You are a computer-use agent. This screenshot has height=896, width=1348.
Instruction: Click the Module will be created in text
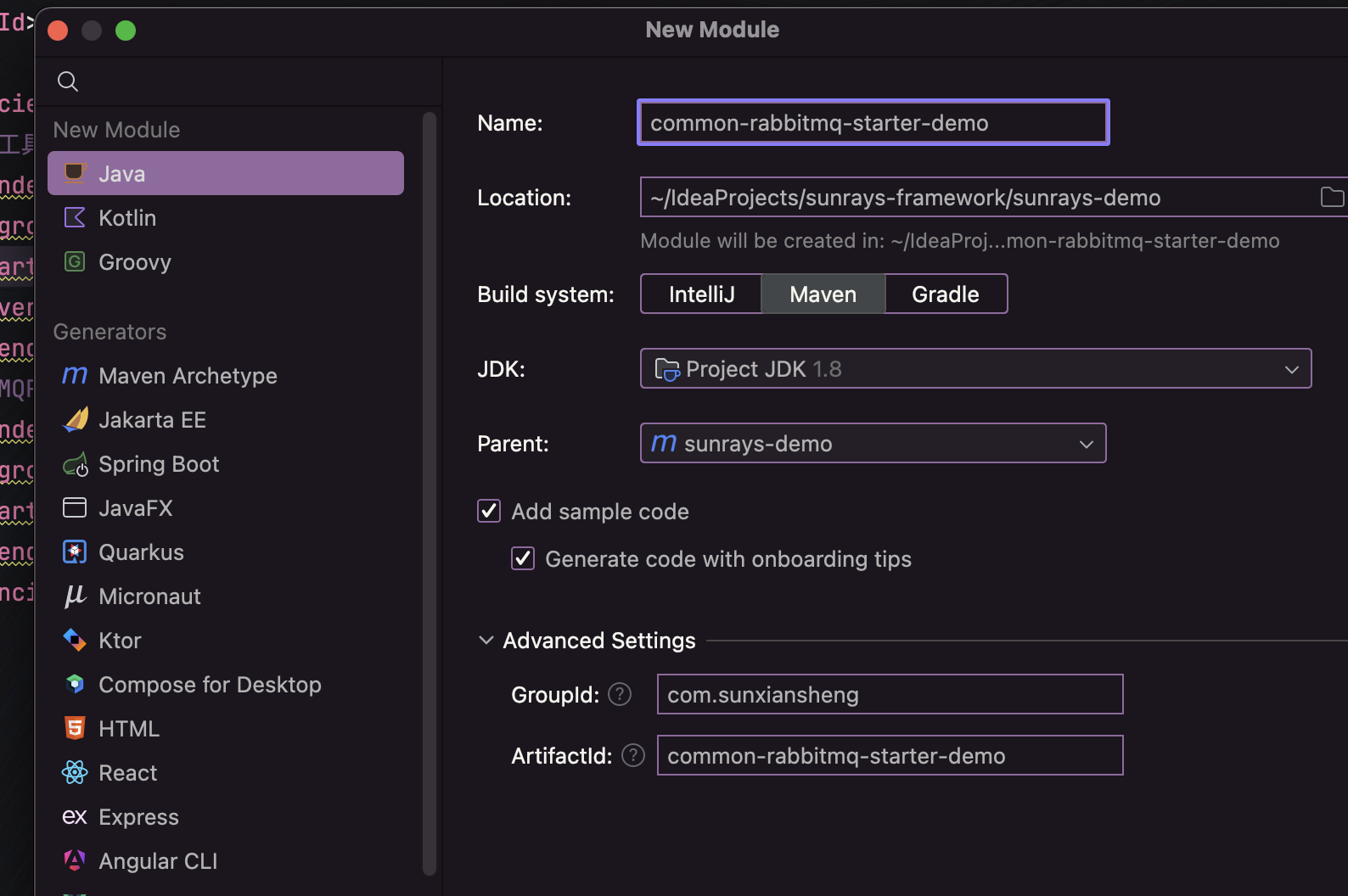tap(959, 241)
